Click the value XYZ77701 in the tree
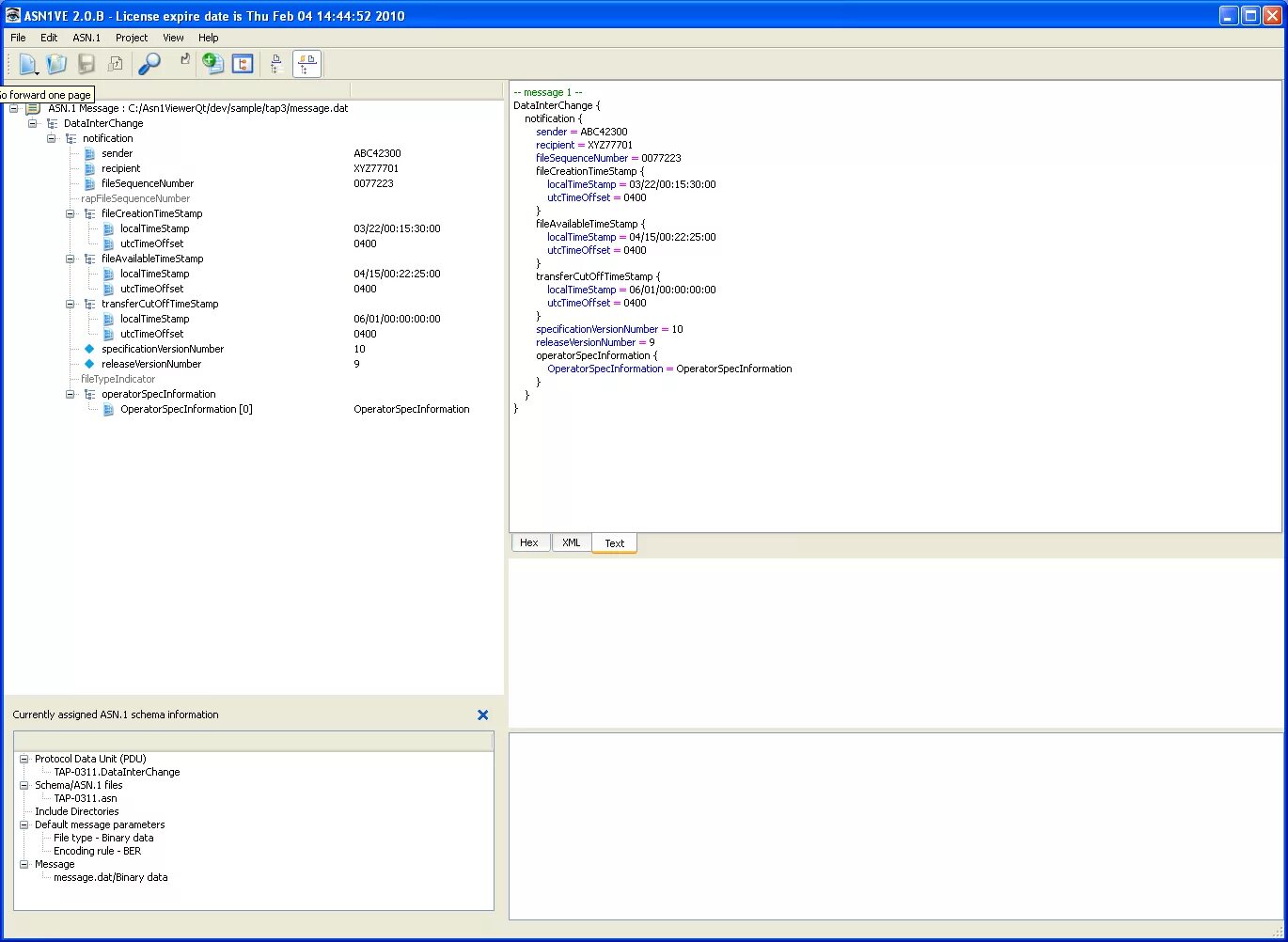1288x942 pixels. point(376,168)
